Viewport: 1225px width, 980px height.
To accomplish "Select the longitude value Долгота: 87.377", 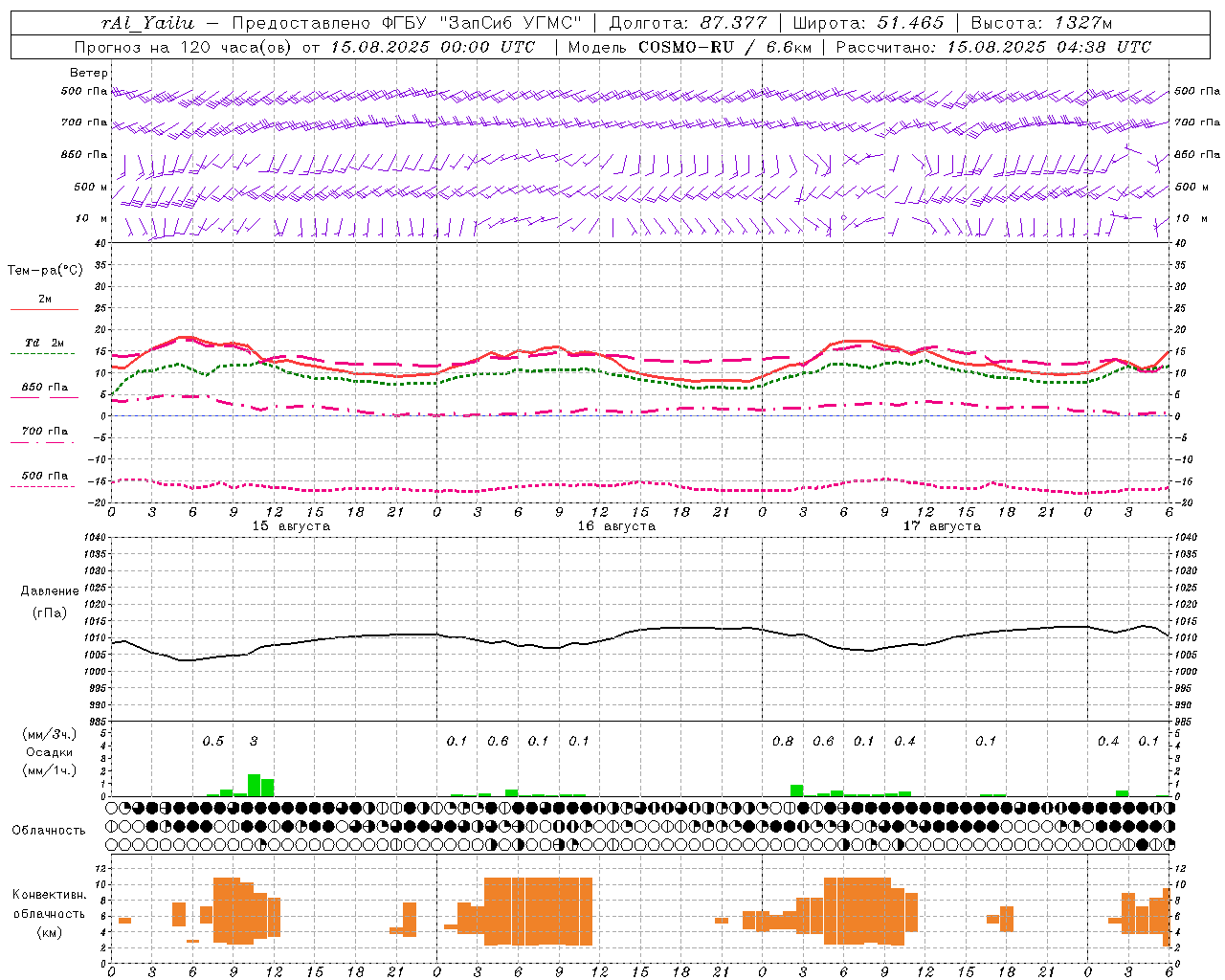I will coord(688,23).
